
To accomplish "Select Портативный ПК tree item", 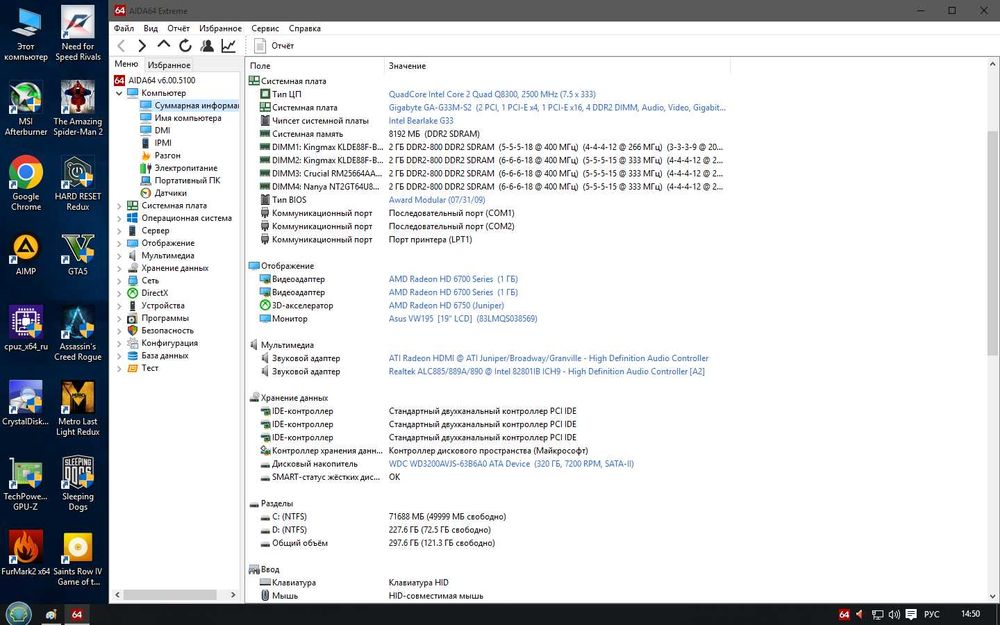I will 180,180.
